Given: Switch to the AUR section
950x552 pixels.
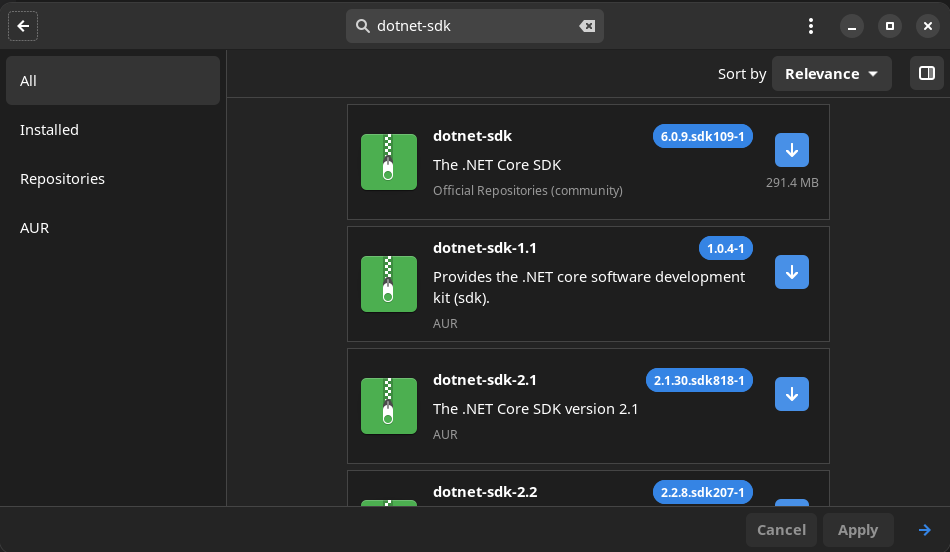Looking at the screenshot, I should coord(113,228).
